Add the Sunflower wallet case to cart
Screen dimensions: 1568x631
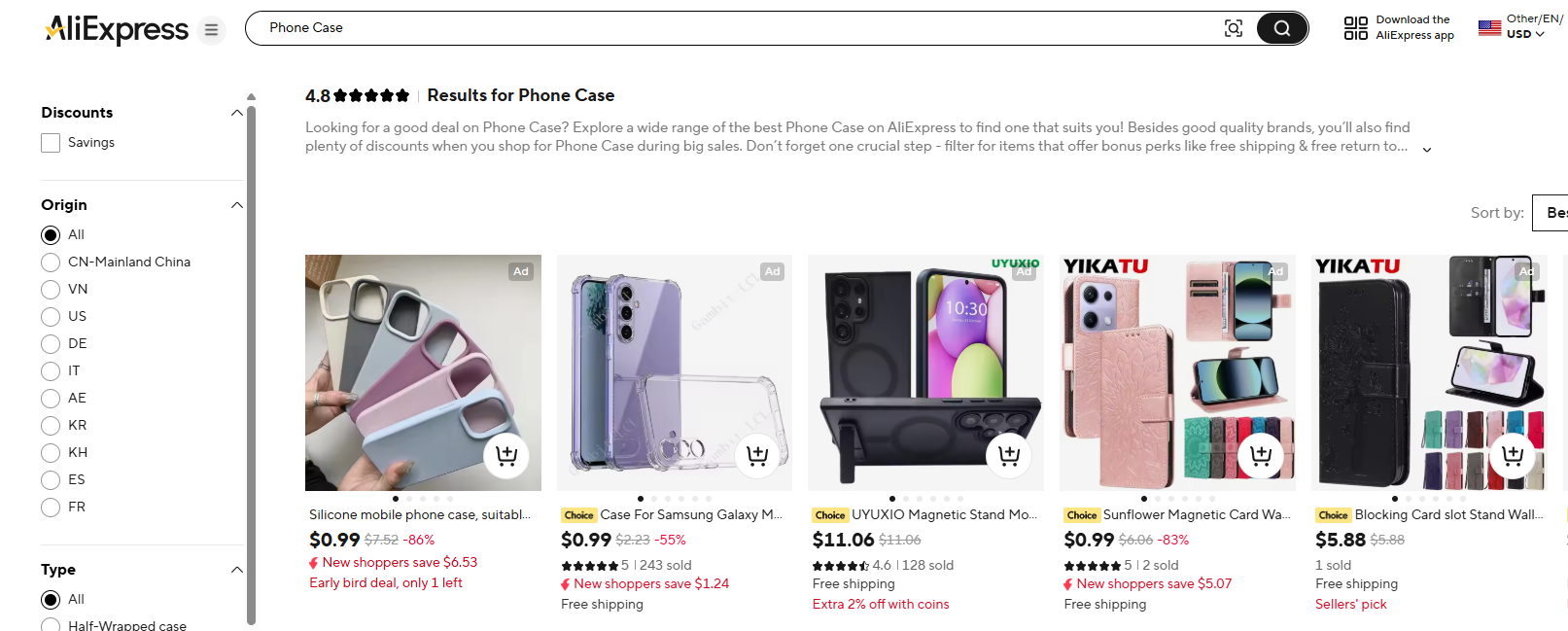(1260, 455)
